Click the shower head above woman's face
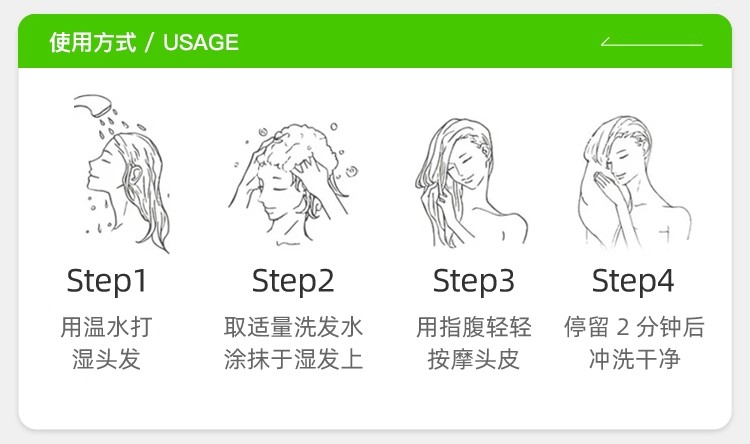Screen dimensions: 750x444 coord(93,105)
